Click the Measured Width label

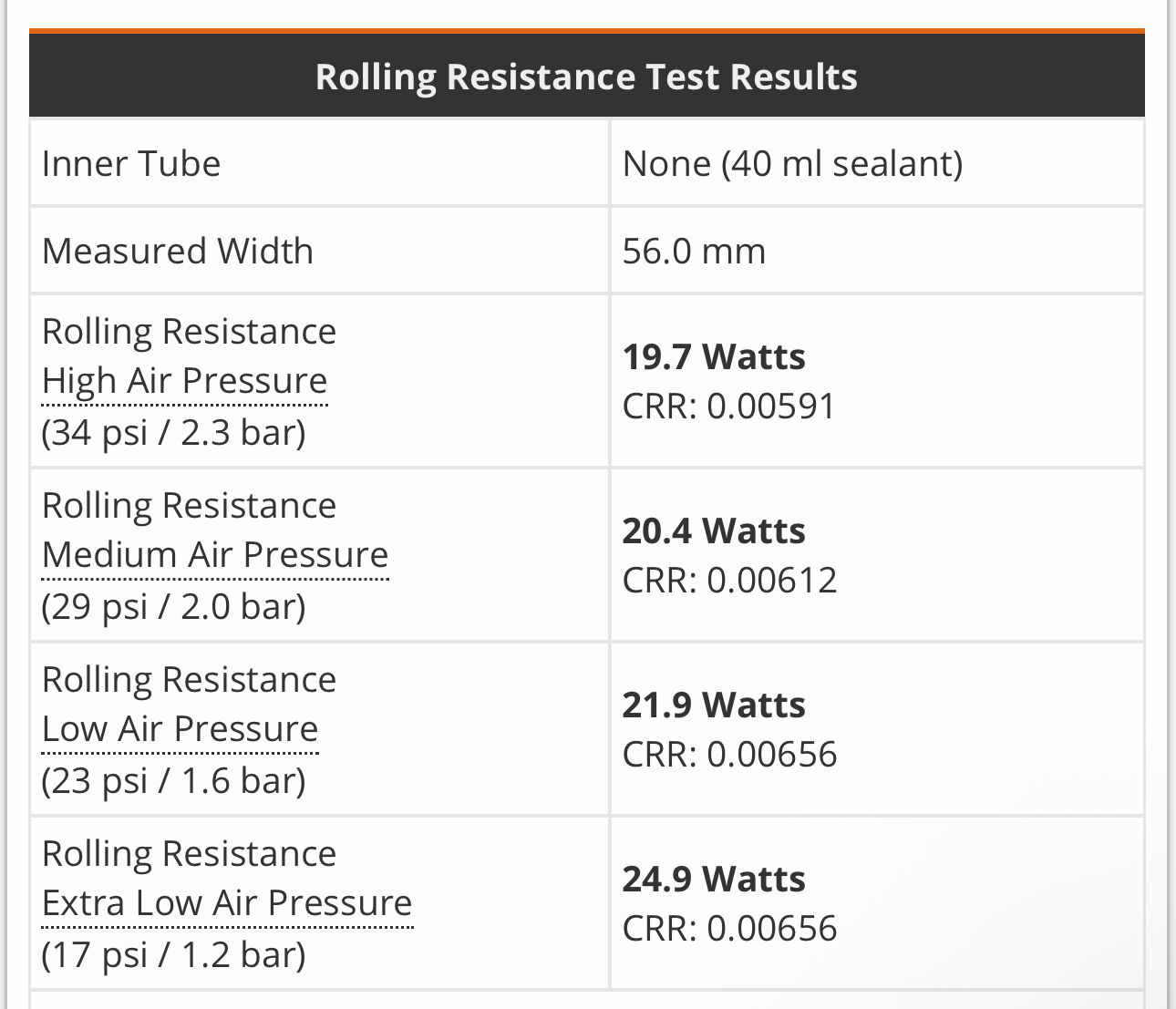[178, 252]
